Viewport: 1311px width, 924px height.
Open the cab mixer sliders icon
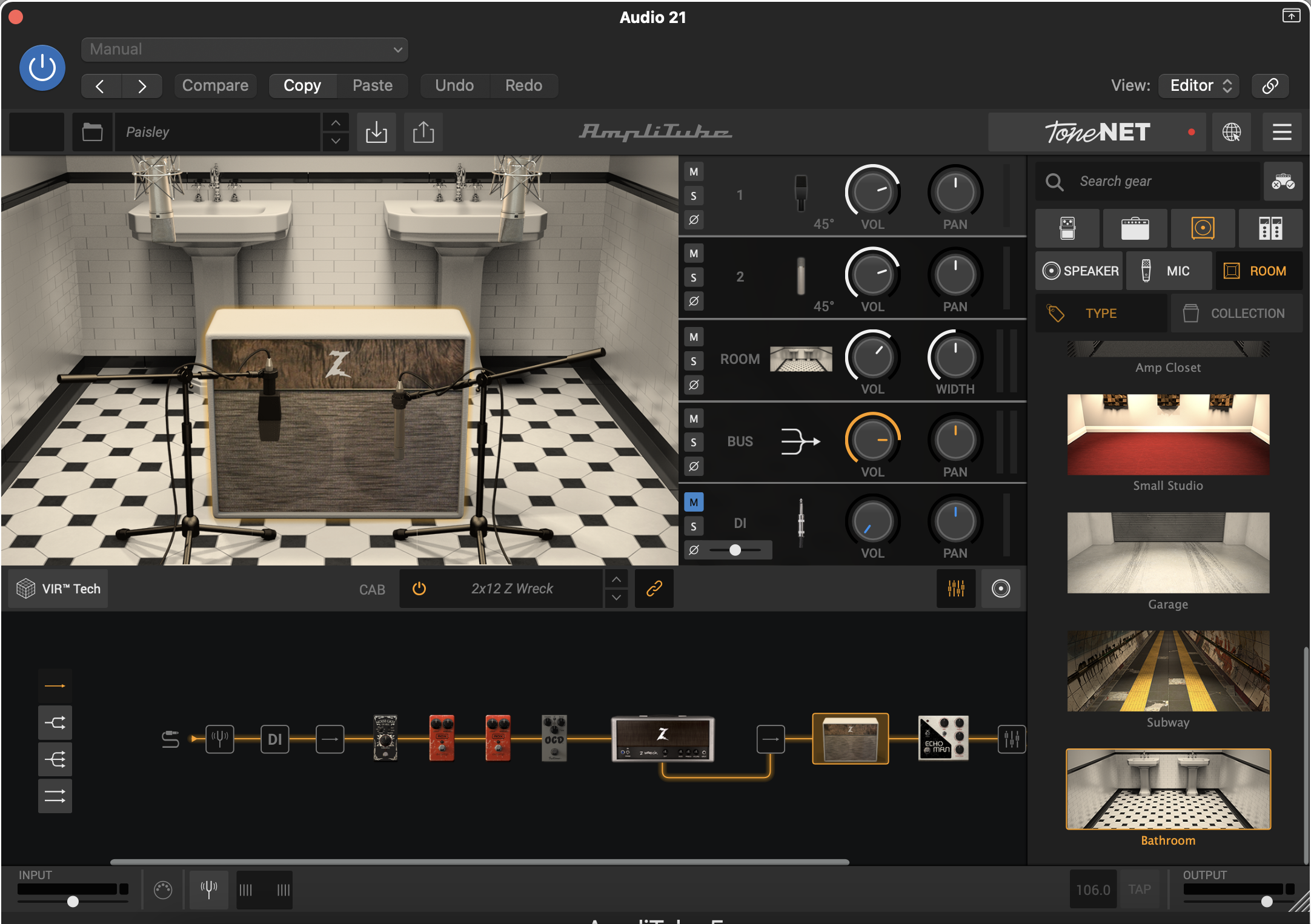(956, 589)
